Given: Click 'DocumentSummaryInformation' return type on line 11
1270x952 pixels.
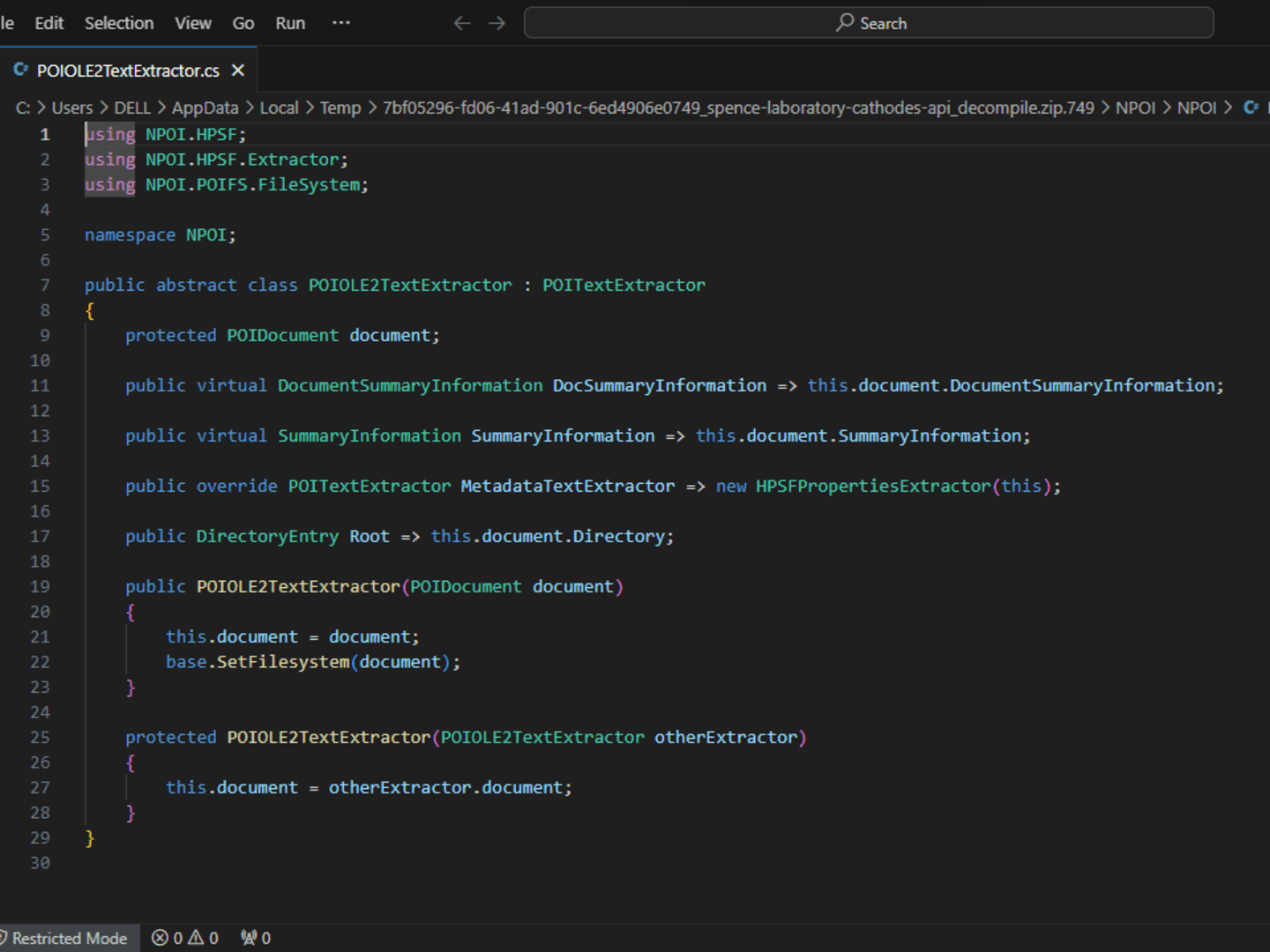Looking at the screenshot, I should click(410, 385).
